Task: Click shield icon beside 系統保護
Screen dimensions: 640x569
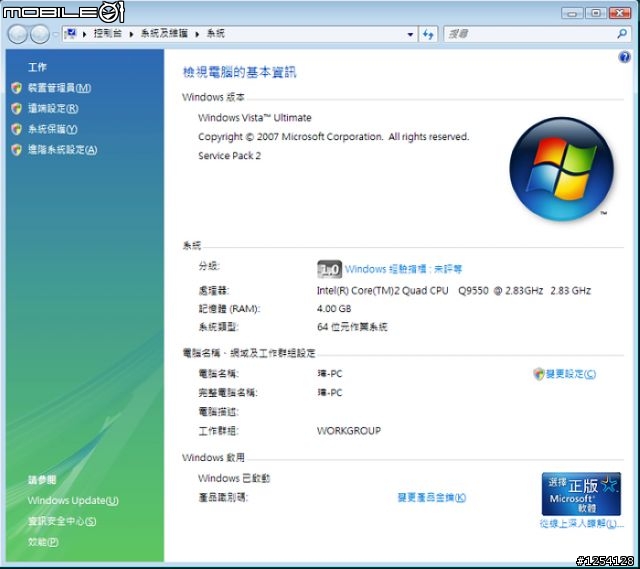Action: [17, 129]
